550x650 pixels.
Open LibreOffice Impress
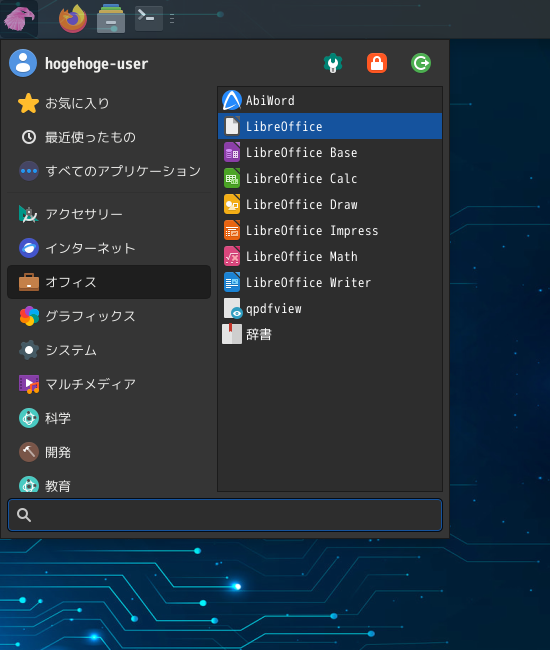click(330, 230)
